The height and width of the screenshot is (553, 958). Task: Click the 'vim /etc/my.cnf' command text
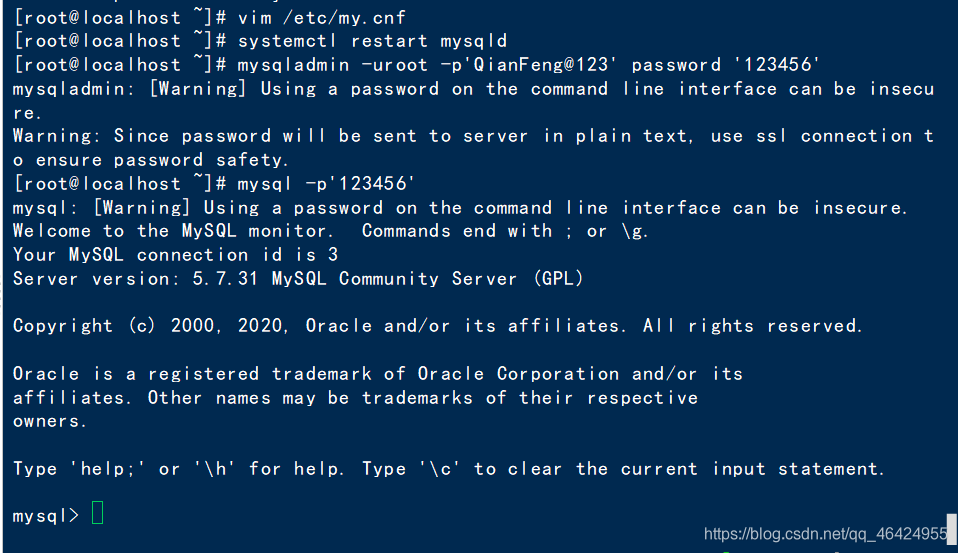321,18
